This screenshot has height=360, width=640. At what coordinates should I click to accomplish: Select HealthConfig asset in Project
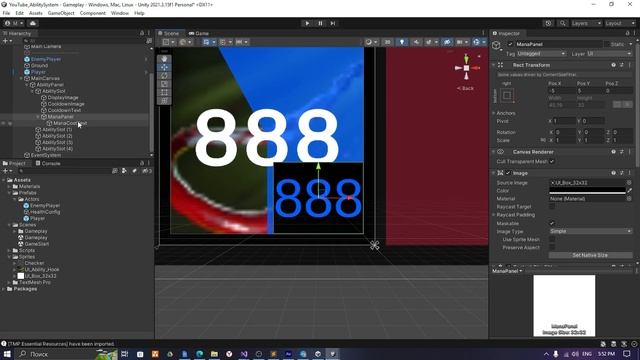pos(45,212)
